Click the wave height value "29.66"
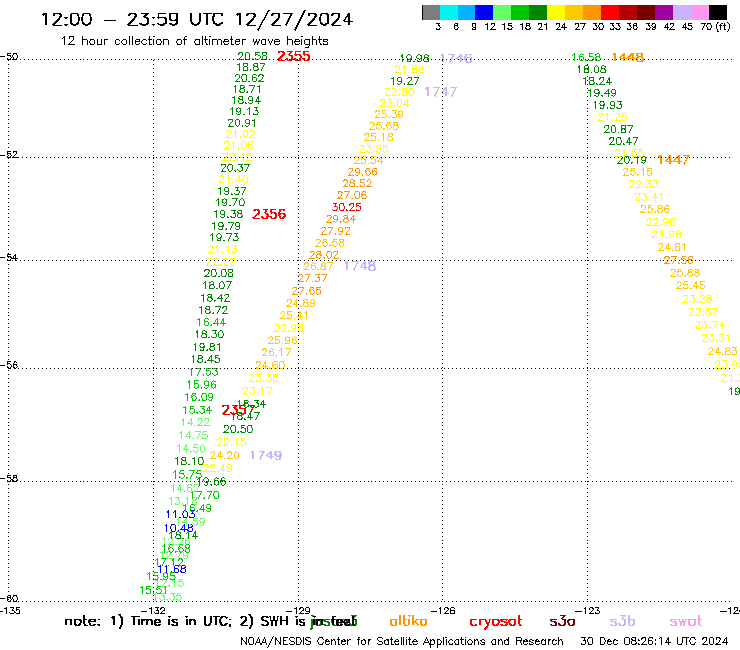The width and height of the screenshot is (740, 650). (x=362, y=172)
